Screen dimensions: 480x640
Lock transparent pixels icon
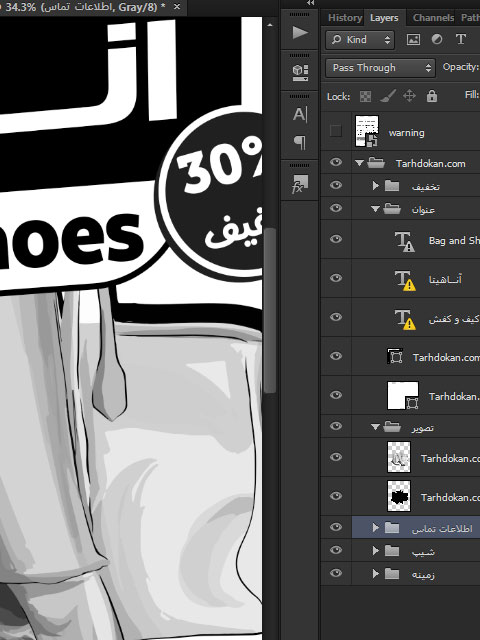(x=365, y=96)
